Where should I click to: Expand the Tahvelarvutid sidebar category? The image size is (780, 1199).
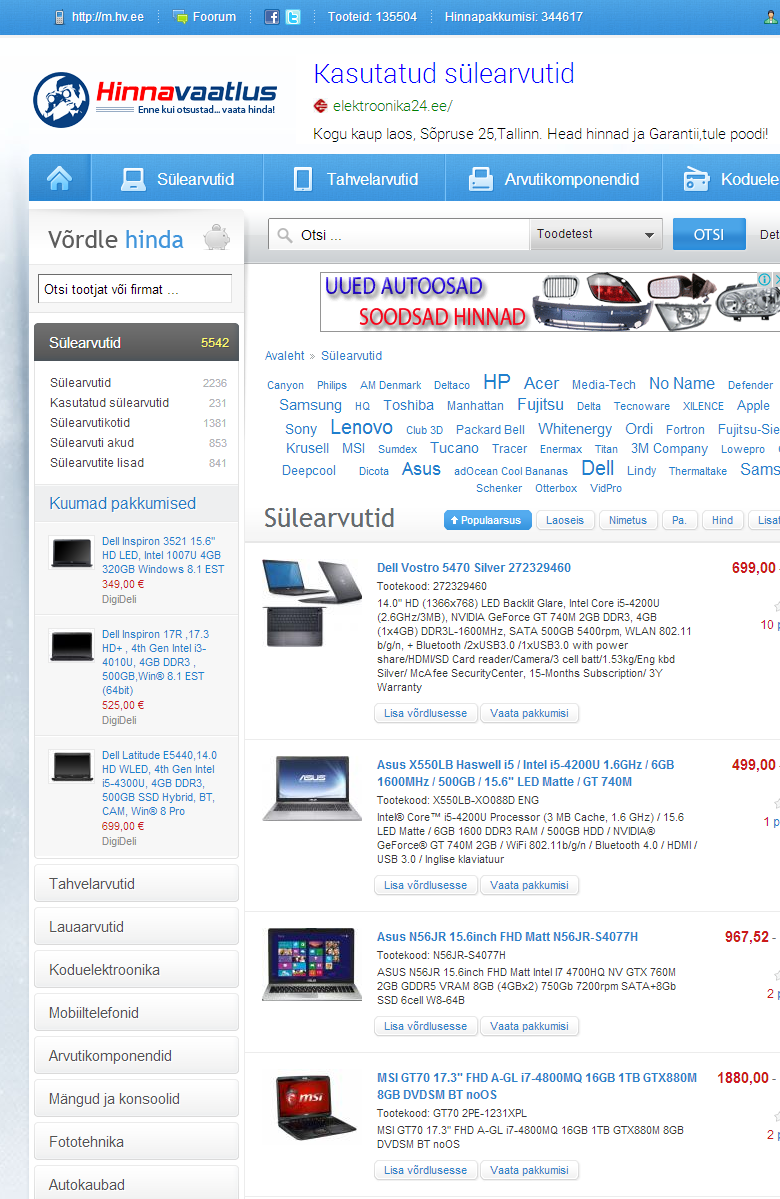(x=137, y=883)
